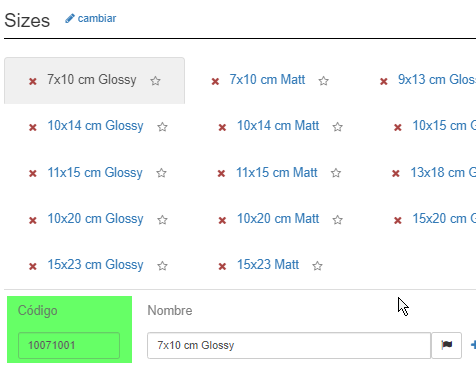Mark 11x15 cm Matt as favorite
Image resolution: width=476 pixels, height=370 pixels.
[336, 173]
